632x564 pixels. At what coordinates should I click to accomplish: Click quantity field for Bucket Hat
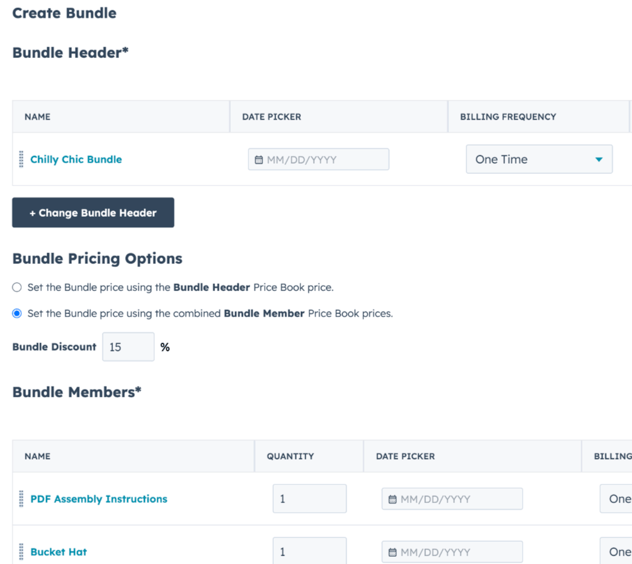pos(309,551)
